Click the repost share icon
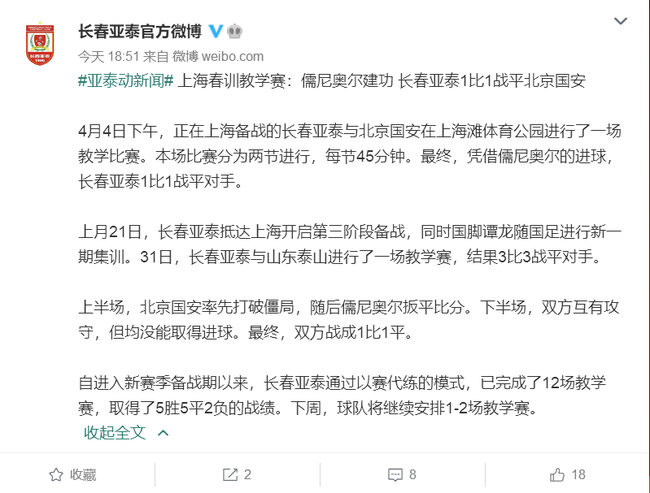Image resolution: width=650 pixels, height=493 pixels. tap(230, 475)
